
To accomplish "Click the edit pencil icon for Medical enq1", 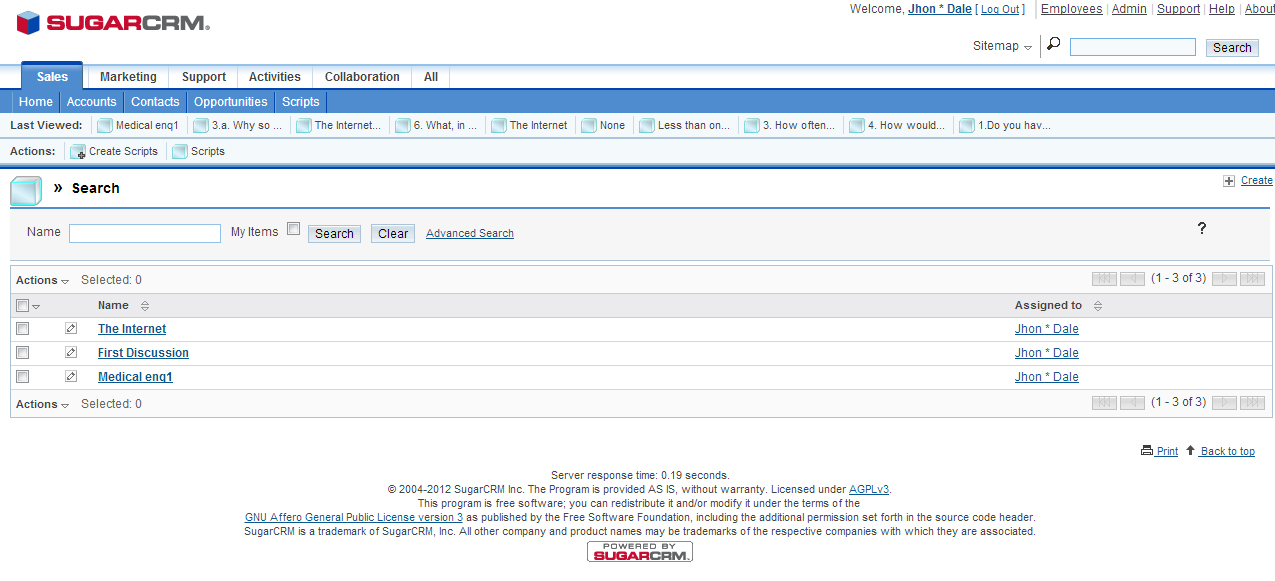I will tap(71, 377).
